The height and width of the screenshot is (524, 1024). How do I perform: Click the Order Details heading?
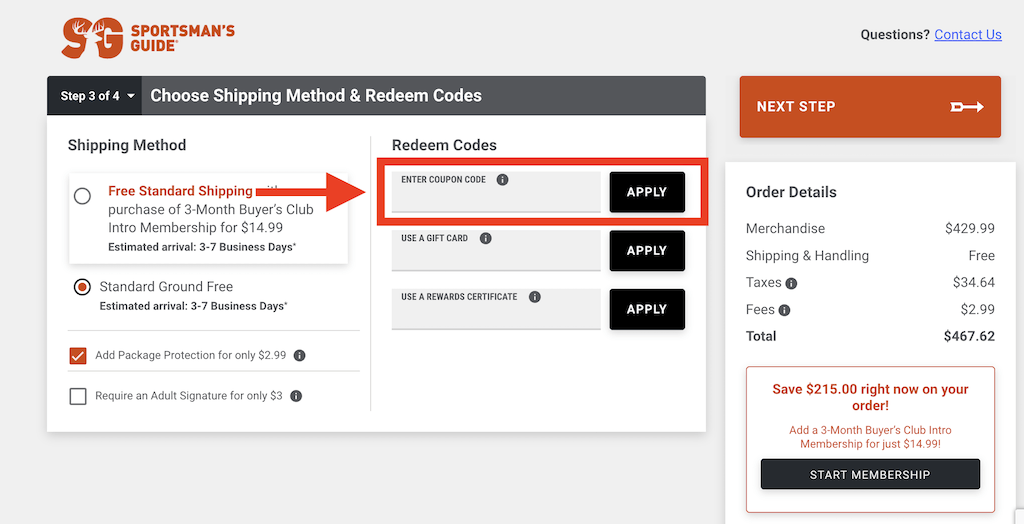(791, 192)
